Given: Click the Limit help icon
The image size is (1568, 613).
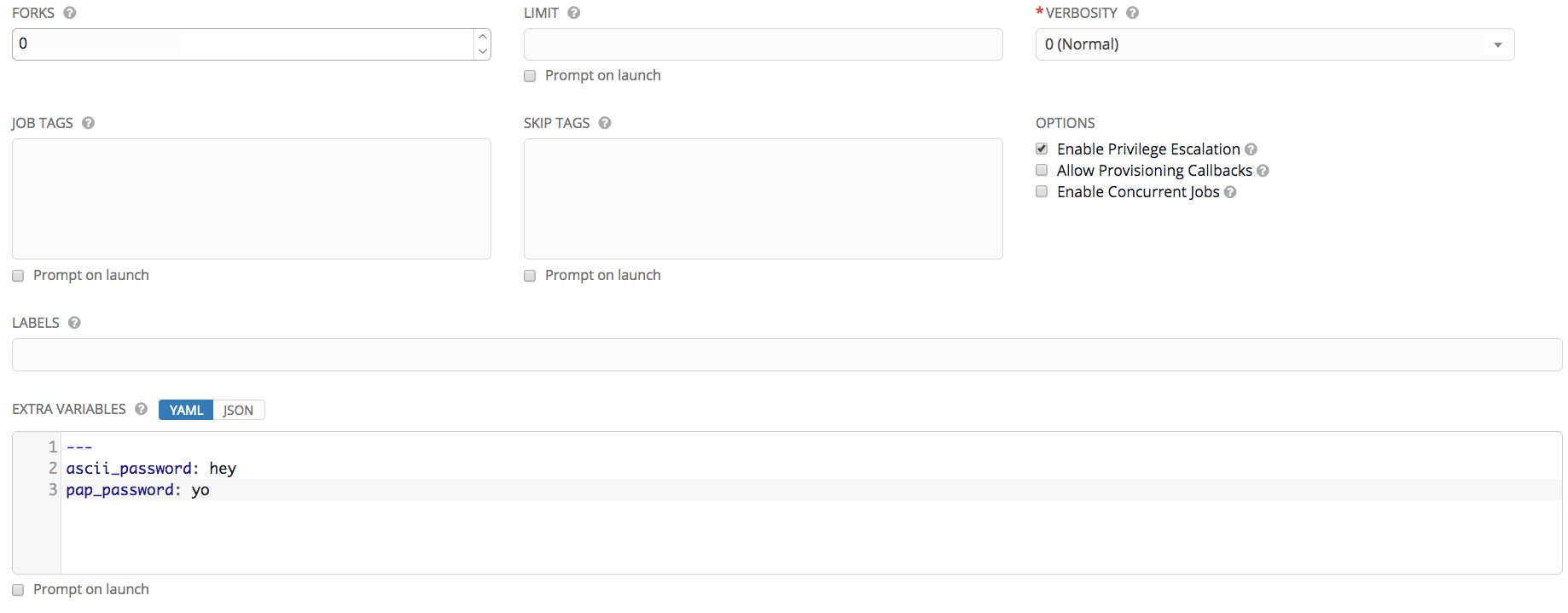Looking at the screenshot, I should click(573, 13).
